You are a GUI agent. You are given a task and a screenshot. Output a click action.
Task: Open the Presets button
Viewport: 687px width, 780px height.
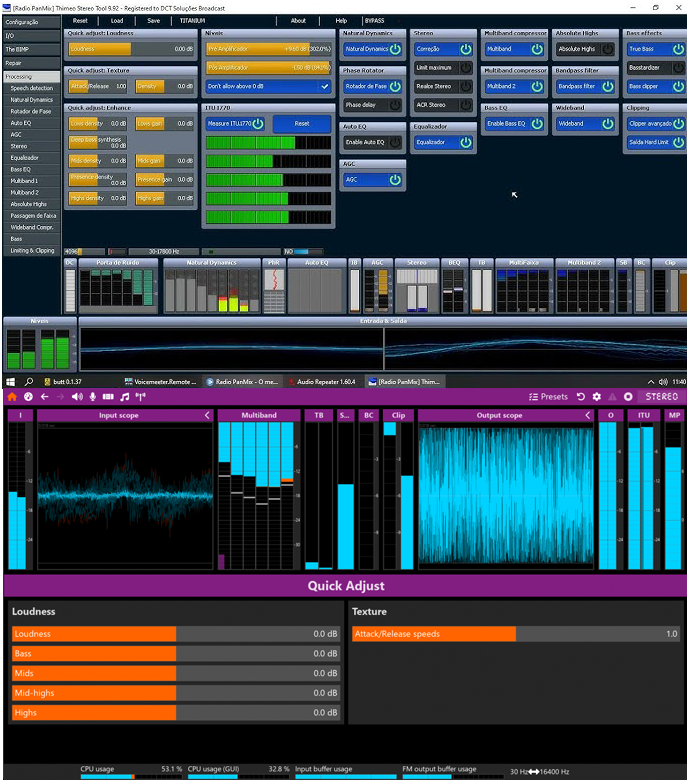point(548,397)
